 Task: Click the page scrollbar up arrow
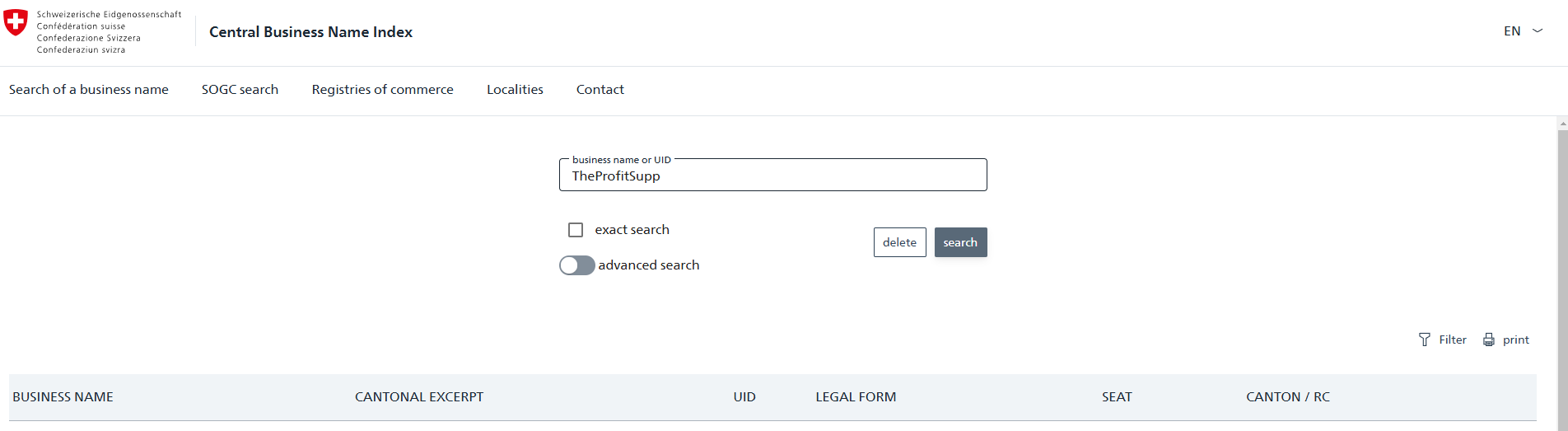1562,124
